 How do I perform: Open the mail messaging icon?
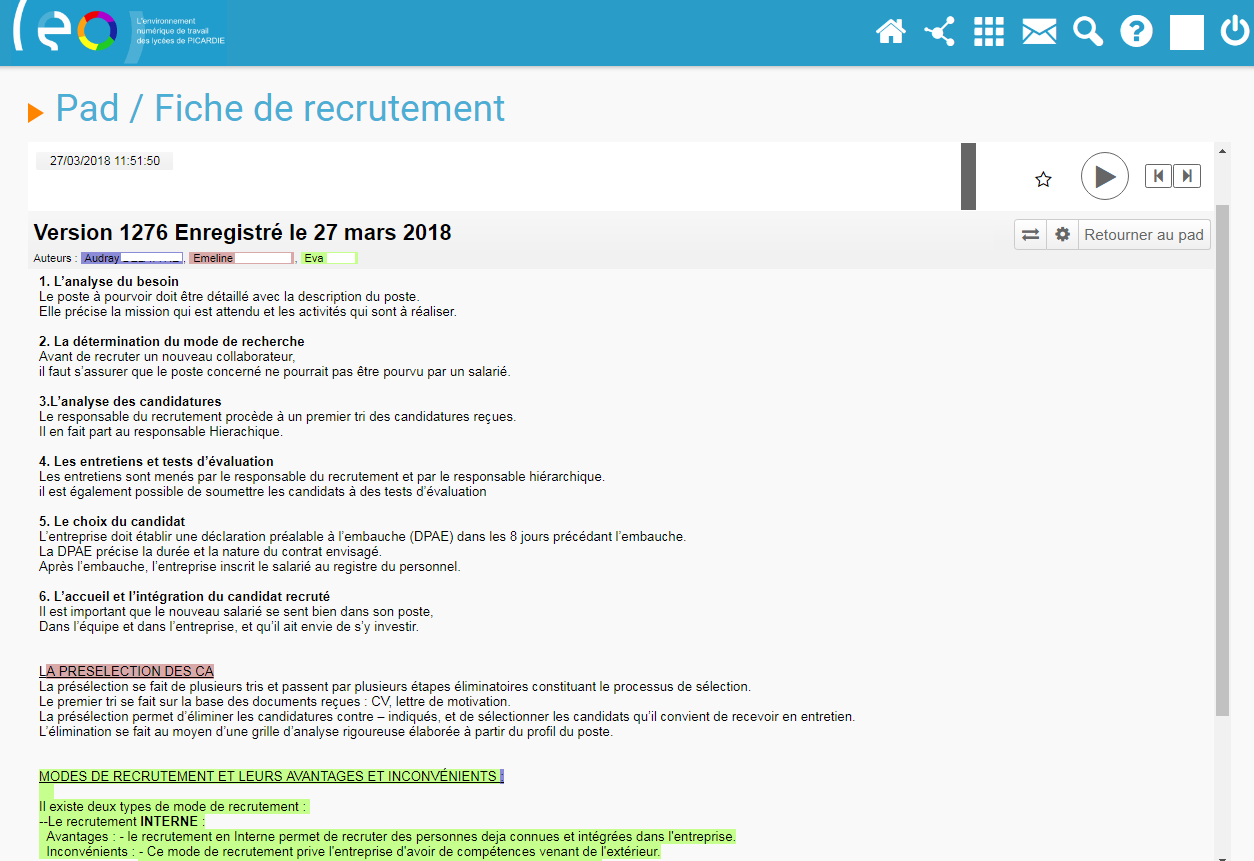tap(1039, 32)
